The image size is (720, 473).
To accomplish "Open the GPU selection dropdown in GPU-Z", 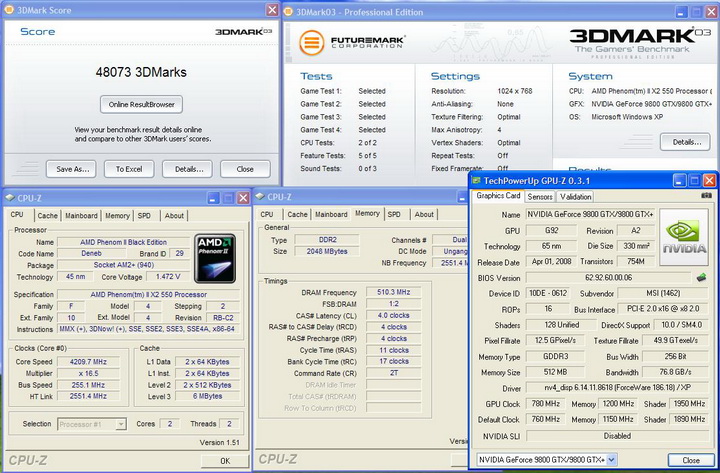I will pos(611,459).
